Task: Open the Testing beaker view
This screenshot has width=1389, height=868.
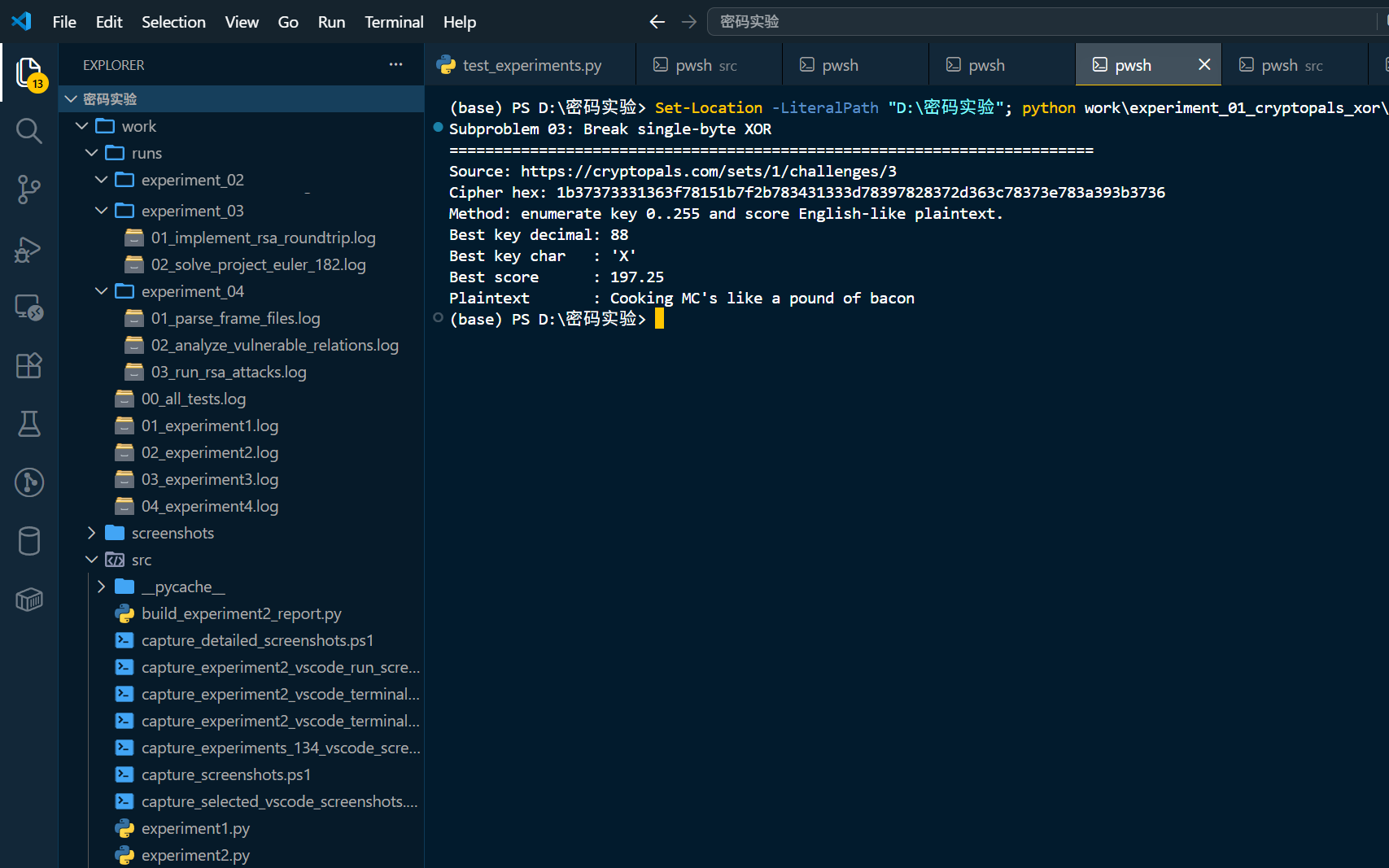Action: pyautogui.click(x=29, y=424)
